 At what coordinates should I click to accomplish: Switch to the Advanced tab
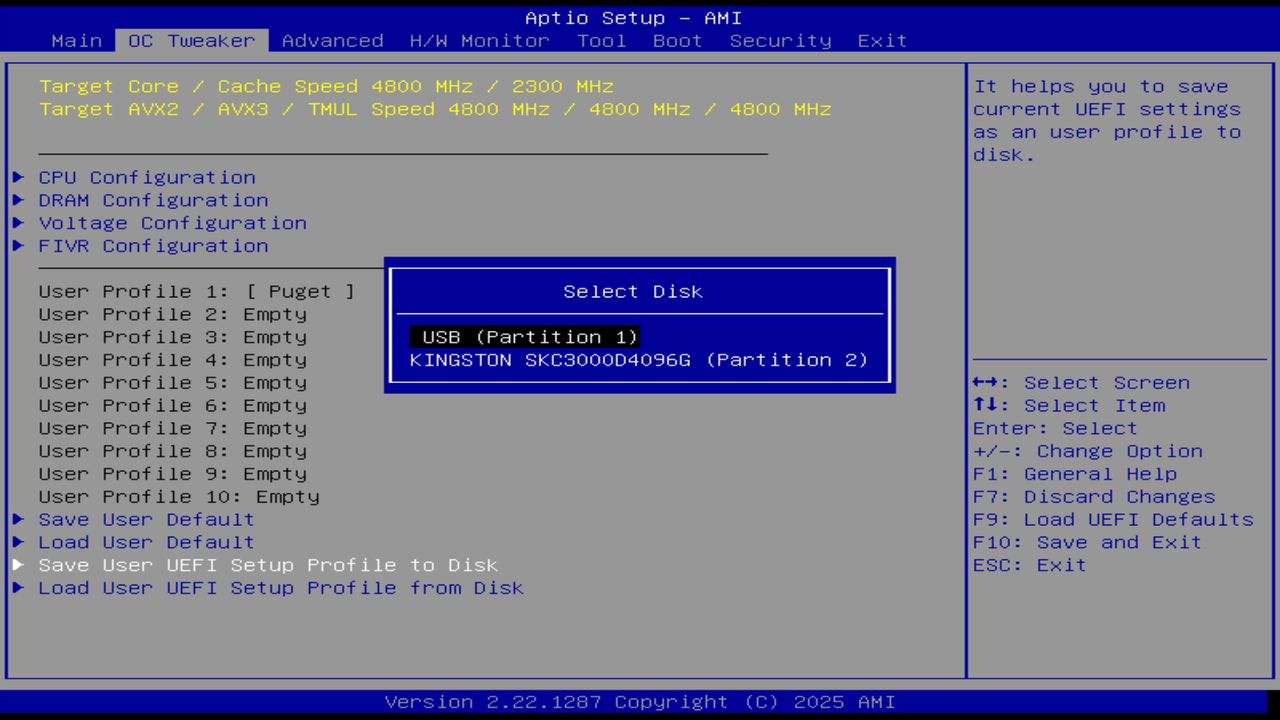coord(332,41)
